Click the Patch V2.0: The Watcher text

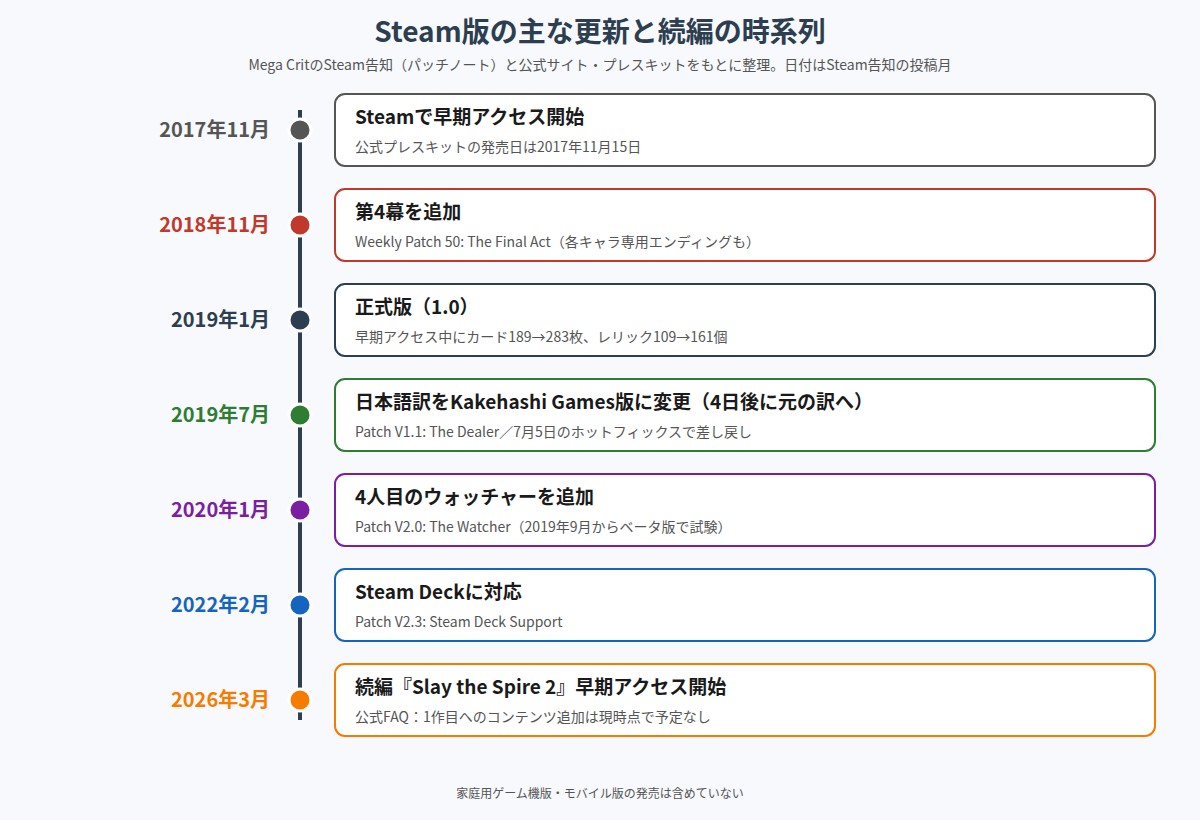point(539,527)
